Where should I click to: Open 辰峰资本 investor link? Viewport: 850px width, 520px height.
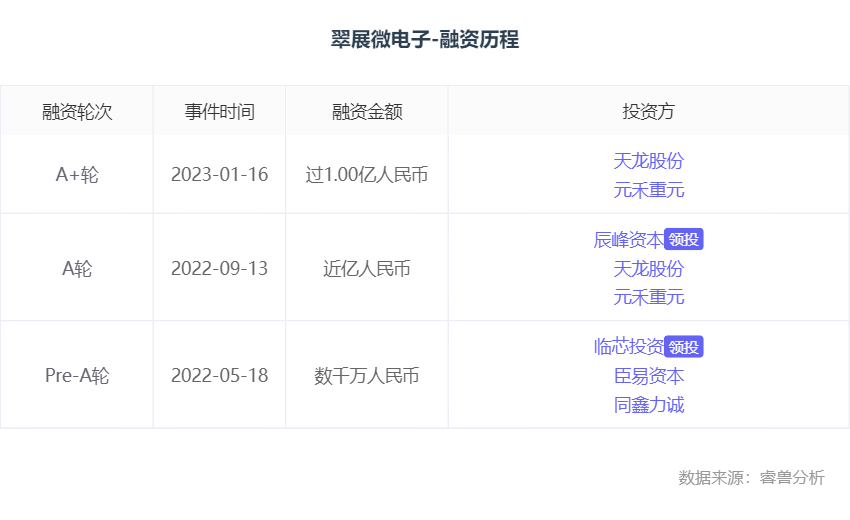coord(628,239)
